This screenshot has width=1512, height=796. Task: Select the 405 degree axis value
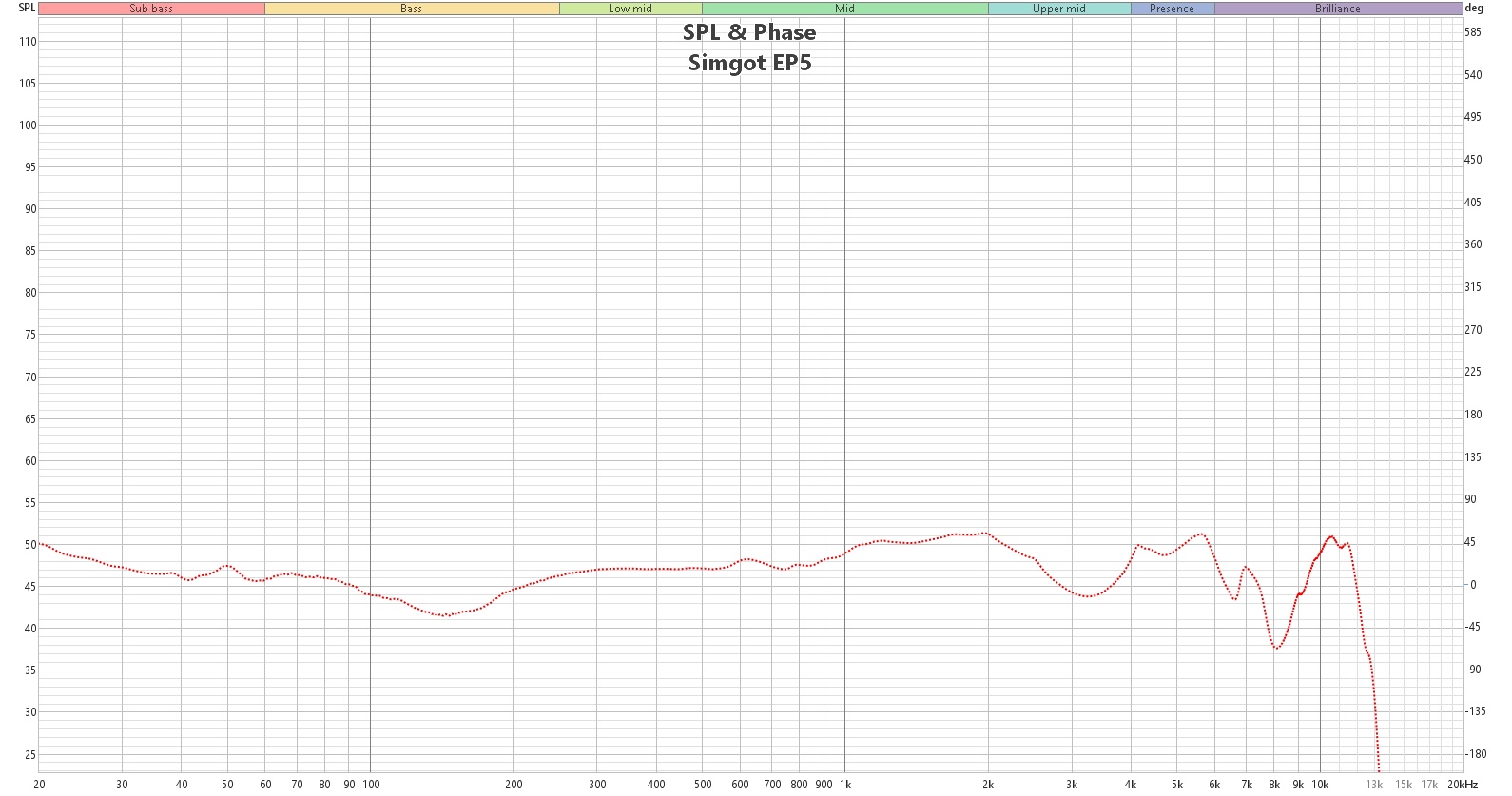[1473, 203]
